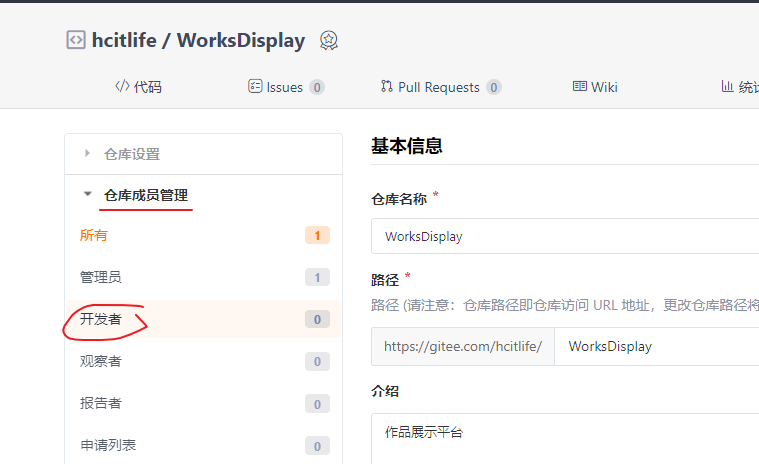Click the Pull Requests branch icon
Image resolution: width=759 pixels, height=464 pixels.
[386, 86]
